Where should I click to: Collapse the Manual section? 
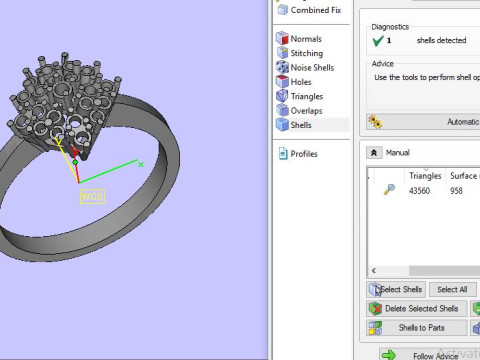pyautogui.click(x=374, y=153)
